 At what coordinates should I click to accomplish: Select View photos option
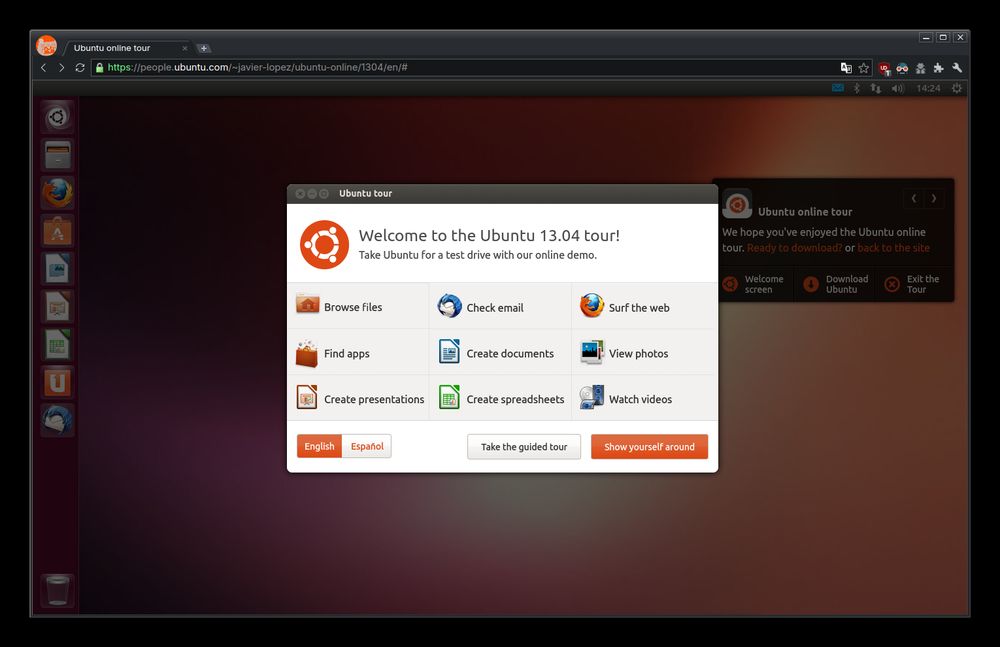pos(645,352)
